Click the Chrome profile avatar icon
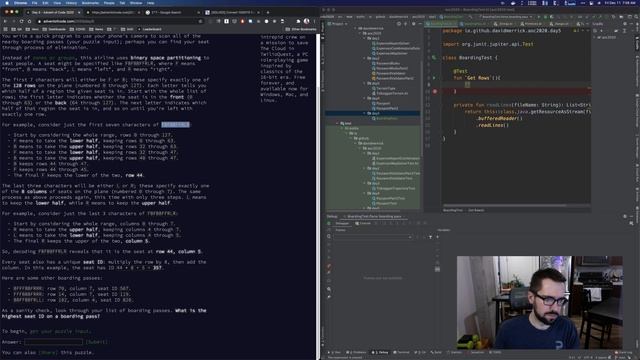The width and height of the screenshot is (640, 360). [x=307, y=21]
